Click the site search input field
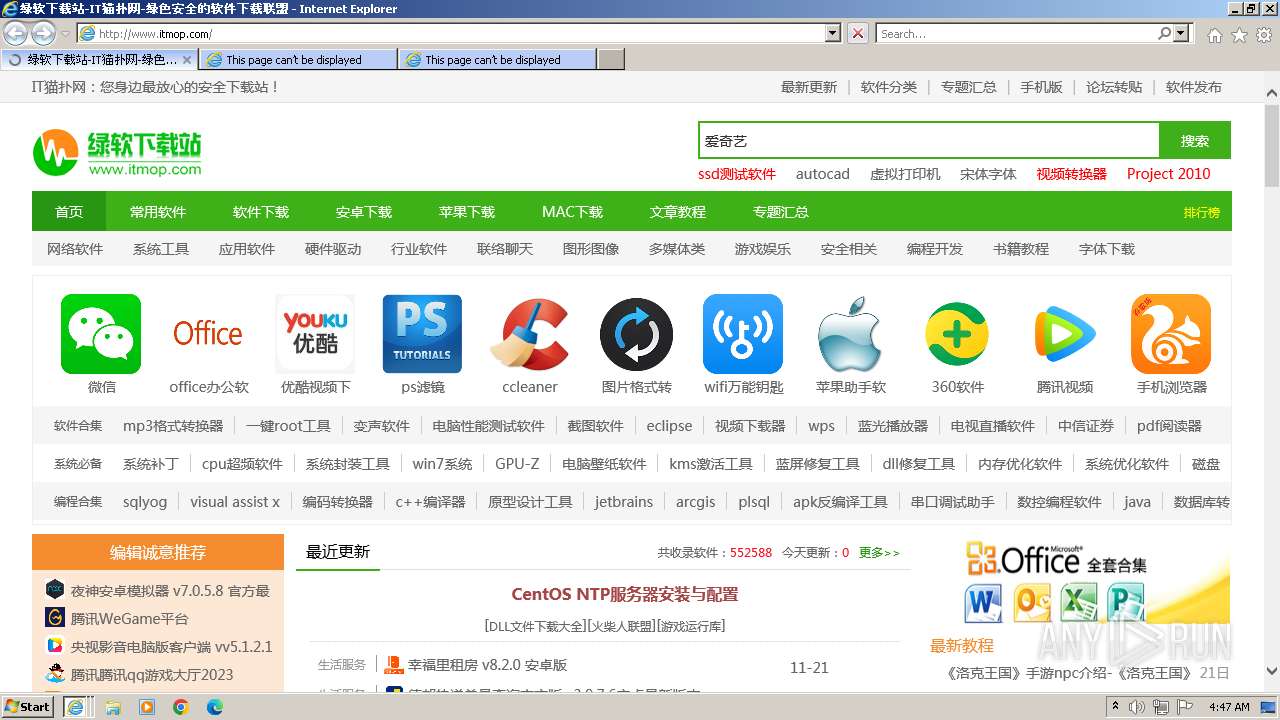 point(929,141)
